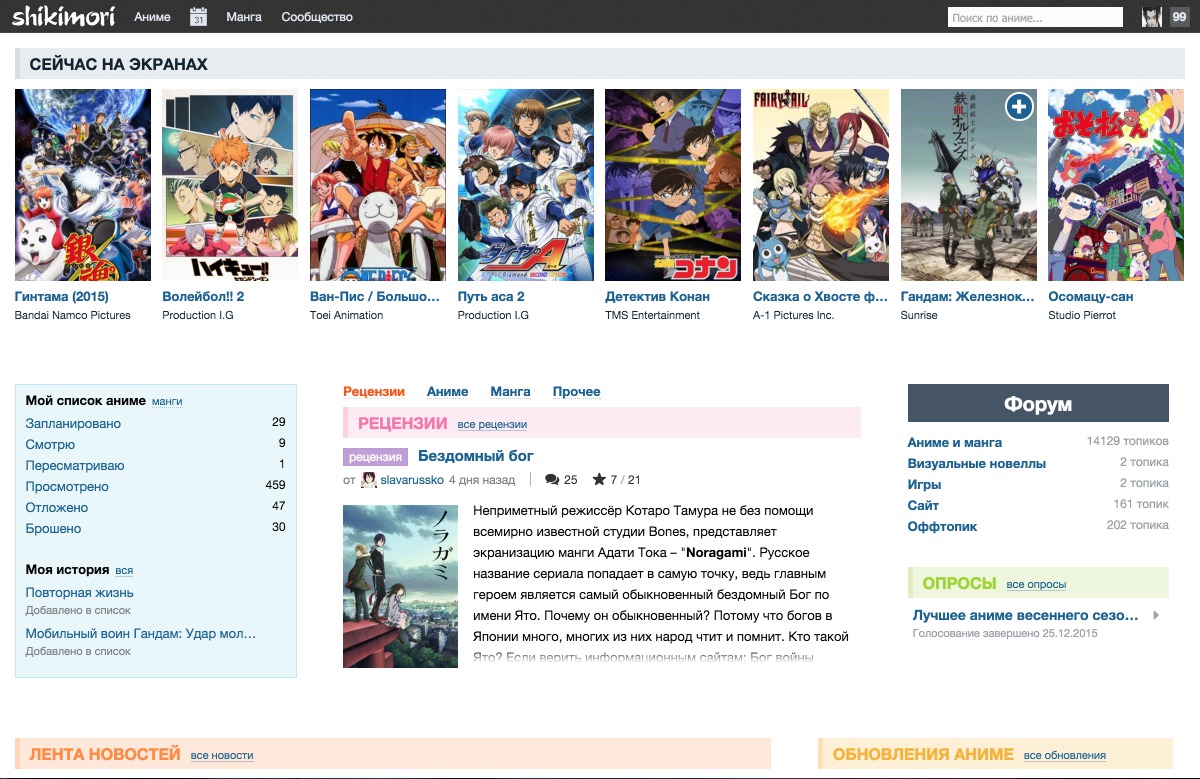Click slavarussko's small avatar icon
Image resolution: width=1200 pixels, height=779 pixels.
(369, 480)
